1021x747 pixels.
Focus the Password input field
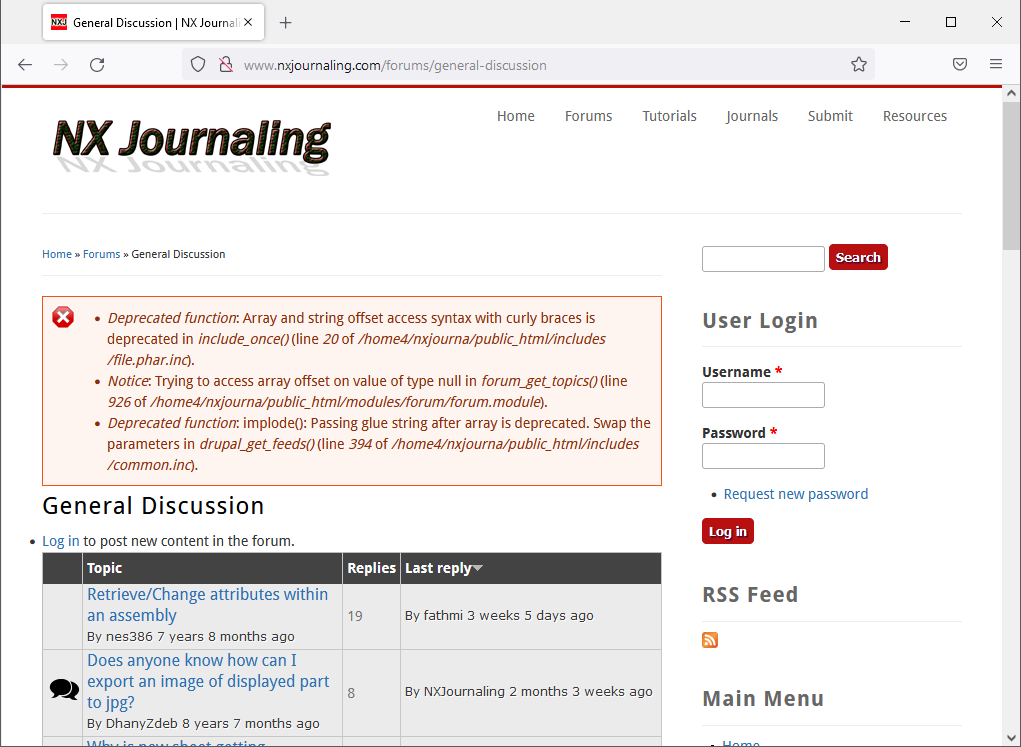pyautogui.click(x=763, y=456)
